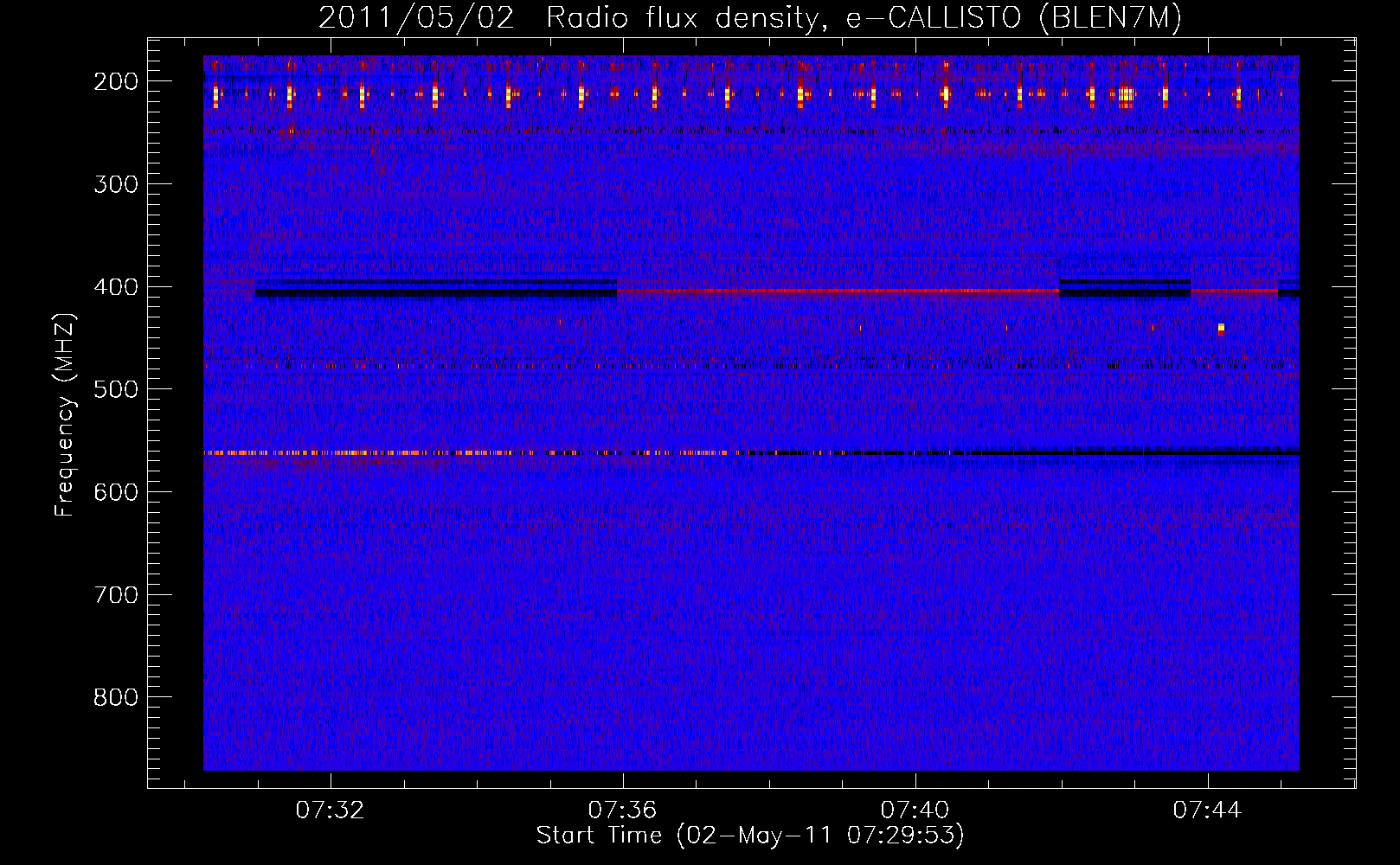Click the date "2011/05/02" in the title
Screen dimensions: 1400x865
416,19
